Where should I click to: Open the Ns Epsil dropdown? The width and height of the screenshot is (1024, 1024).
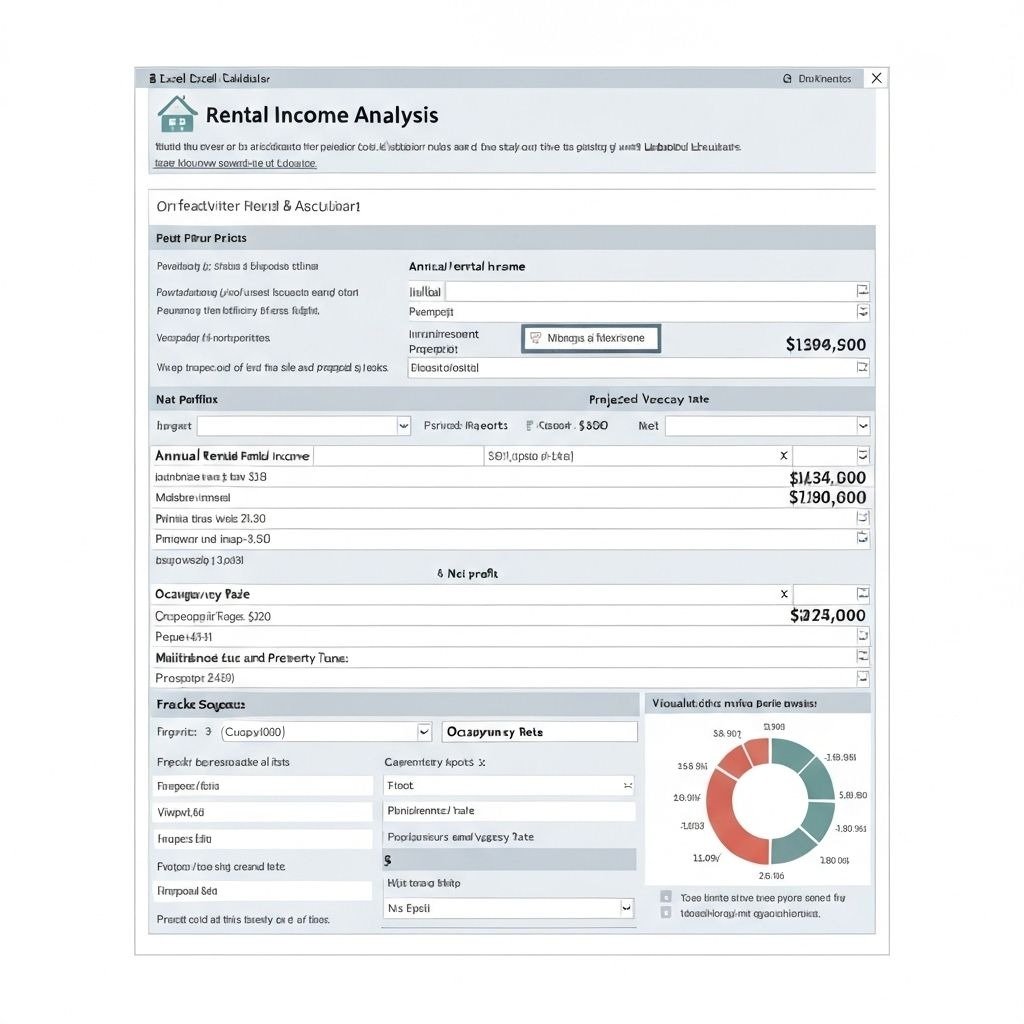pyautogui.click(x=625, y=908)
